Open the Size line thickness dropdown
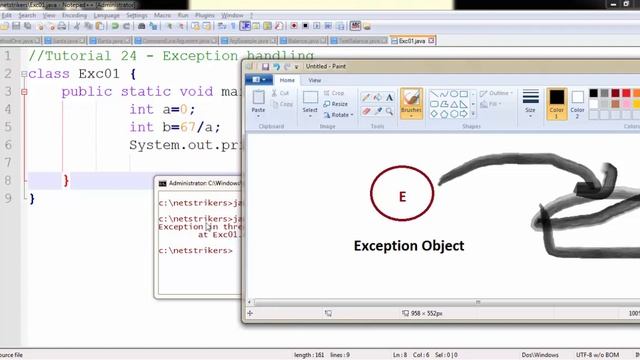Viewport: 640px width, 360px height. tap(530, 104)
